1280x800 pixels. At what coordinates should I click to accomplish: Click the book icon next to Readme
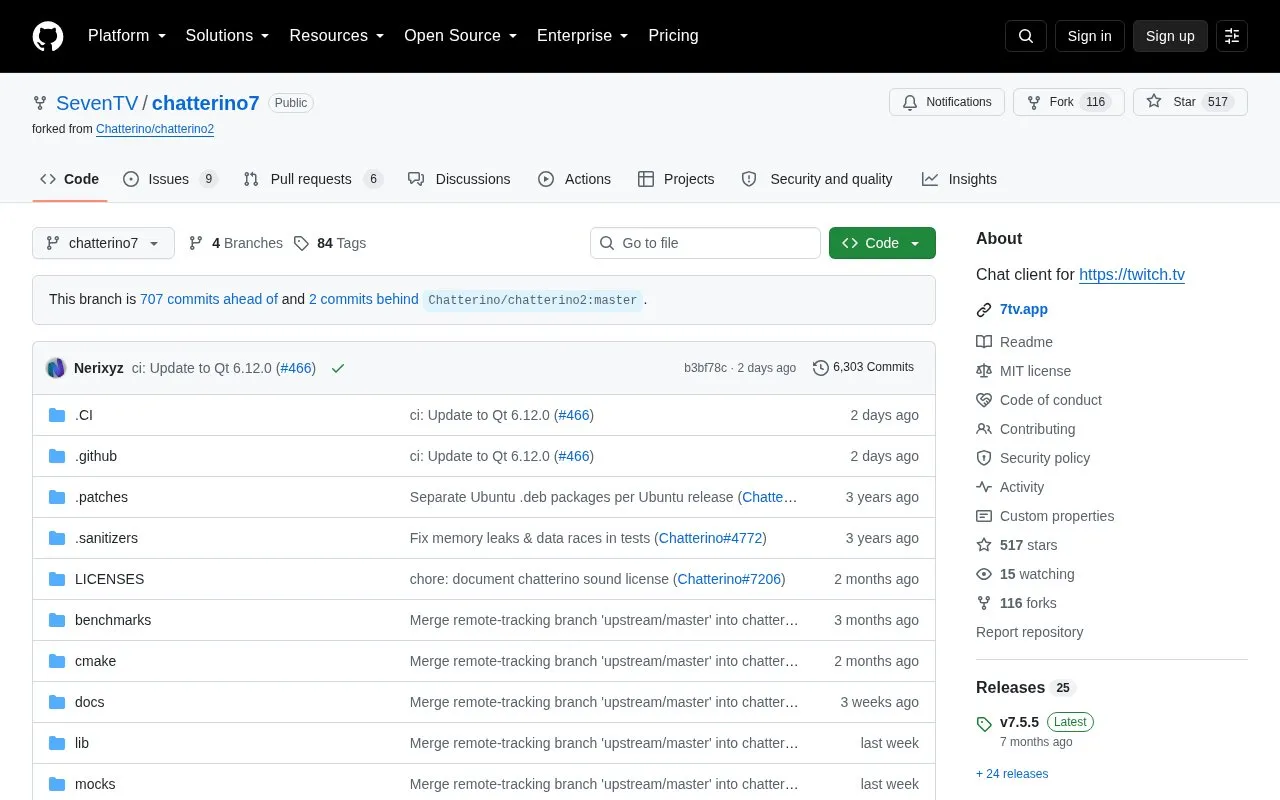[x=984, y=342]
